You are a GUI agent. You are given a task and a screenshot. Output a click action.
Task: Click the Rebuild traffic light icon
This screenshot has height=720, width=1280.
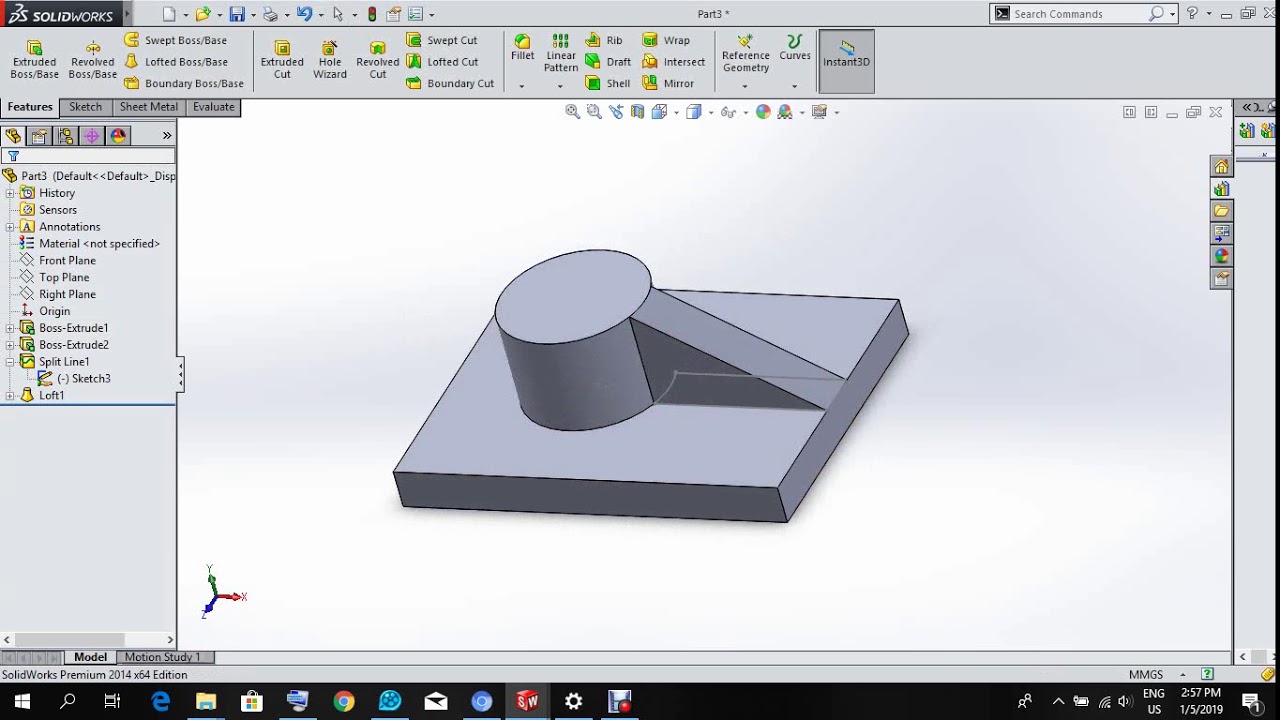[x=372, y=14]
